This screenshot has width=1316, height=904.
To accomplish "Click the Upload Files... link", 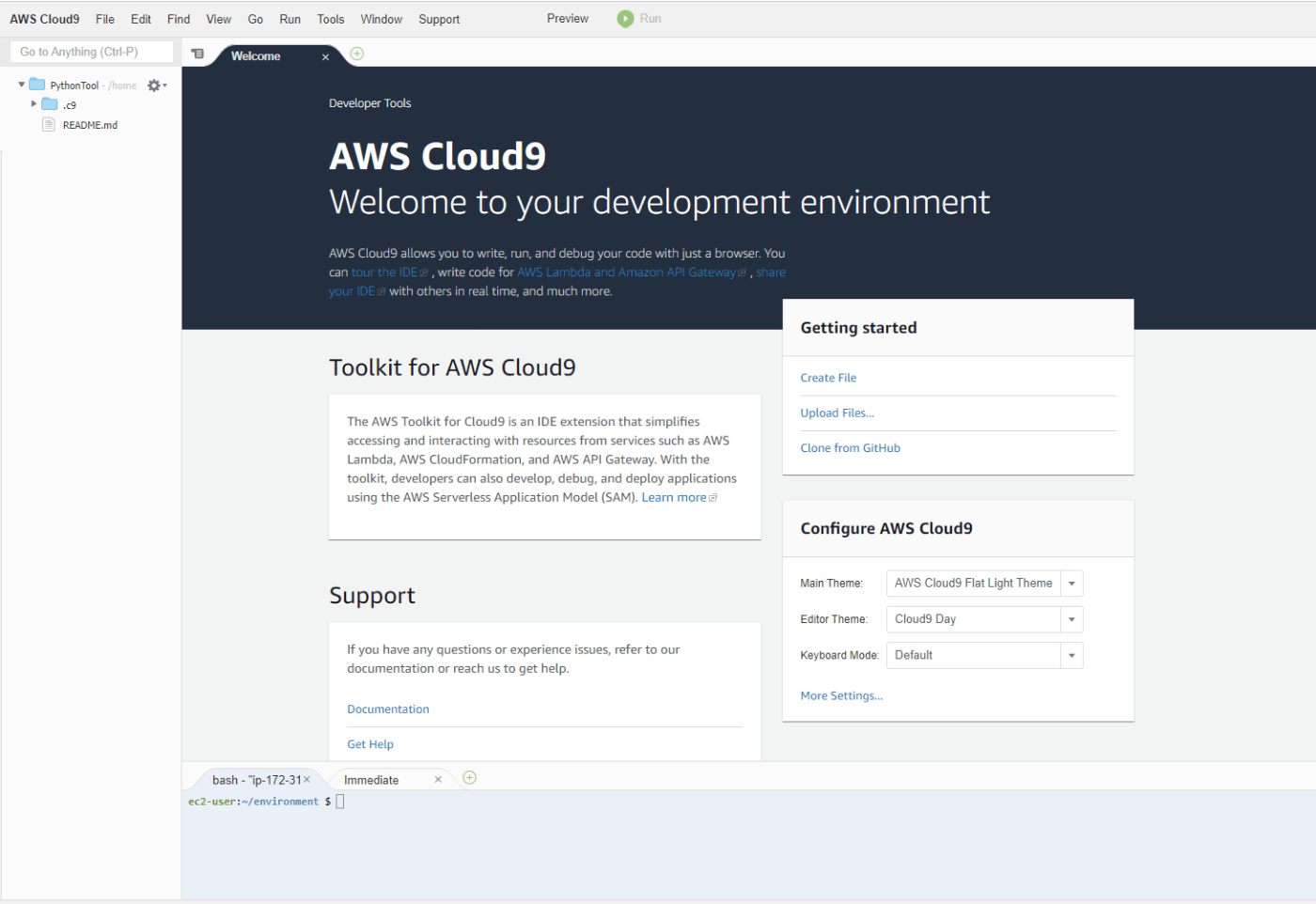I will [x=838, y=413].
